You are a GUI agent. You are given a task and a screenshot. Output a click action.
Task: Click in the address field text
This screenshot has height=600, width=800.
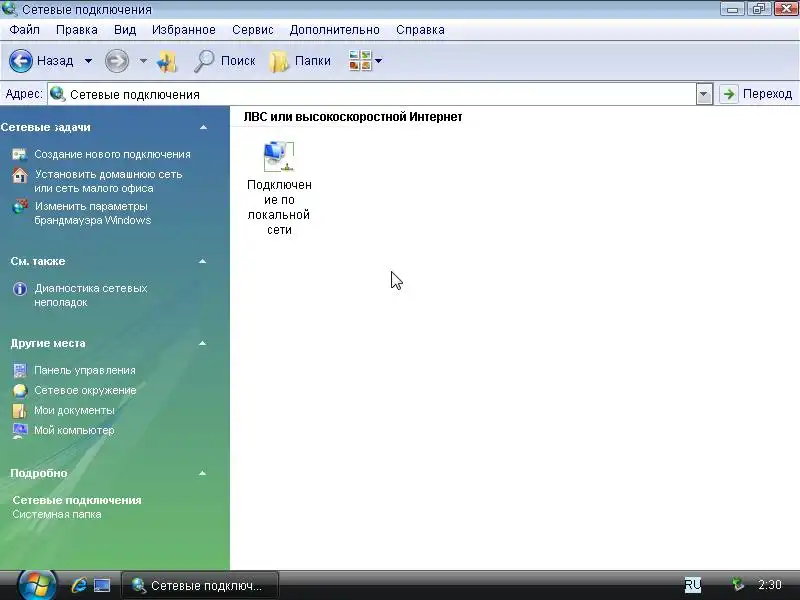point(135,94)
